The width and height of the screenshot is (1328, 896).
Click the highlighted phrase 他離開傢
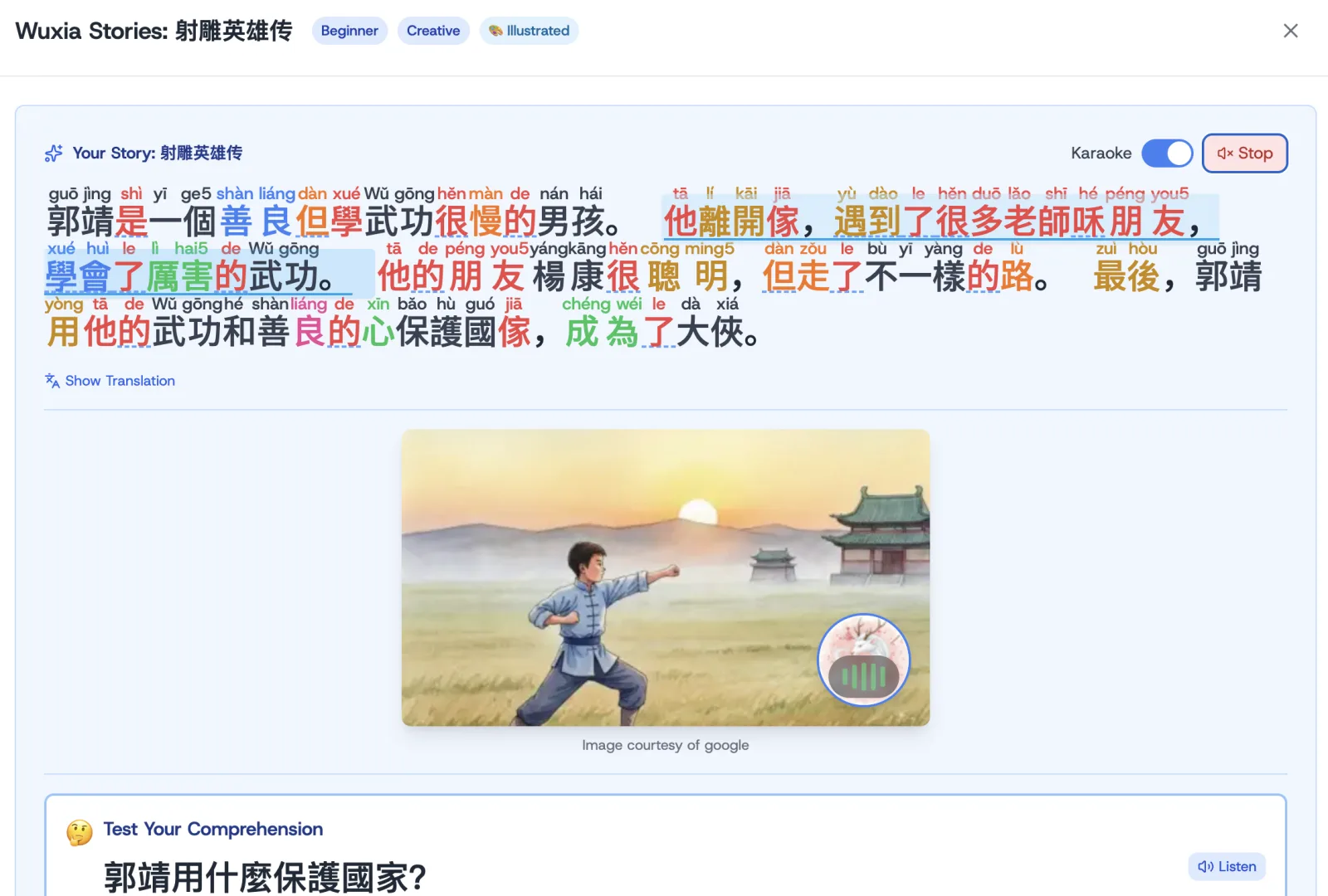tap(729, 221)
